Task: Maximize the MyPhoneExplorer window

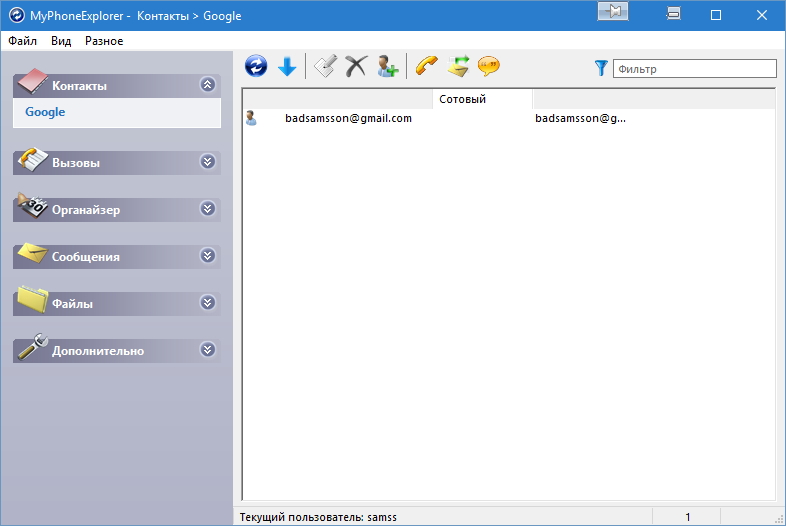Action: click(x=716, y=15)
